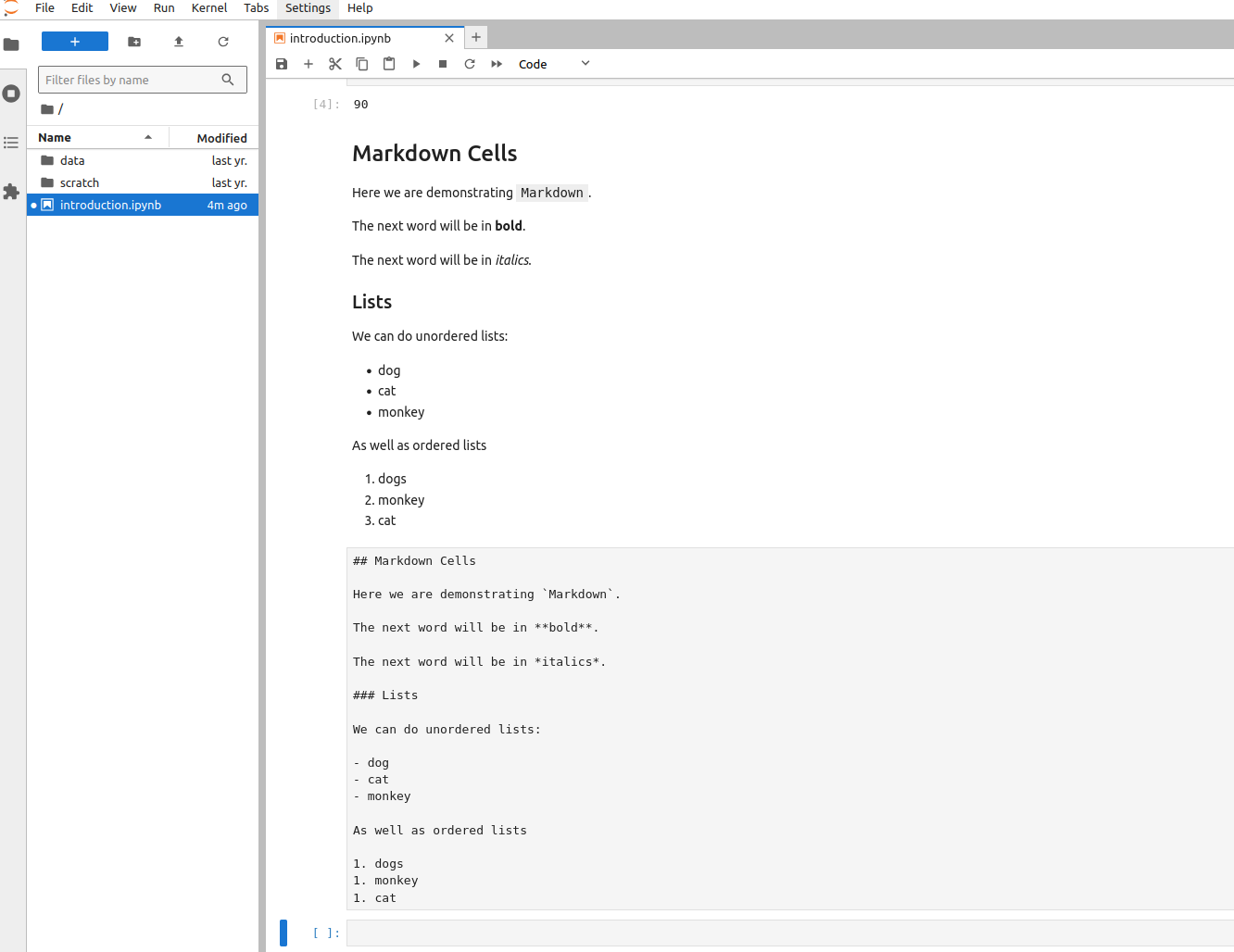Paste cell from clipboard
The height and width of the screenshot is (952, 1234).
(389, 64)
